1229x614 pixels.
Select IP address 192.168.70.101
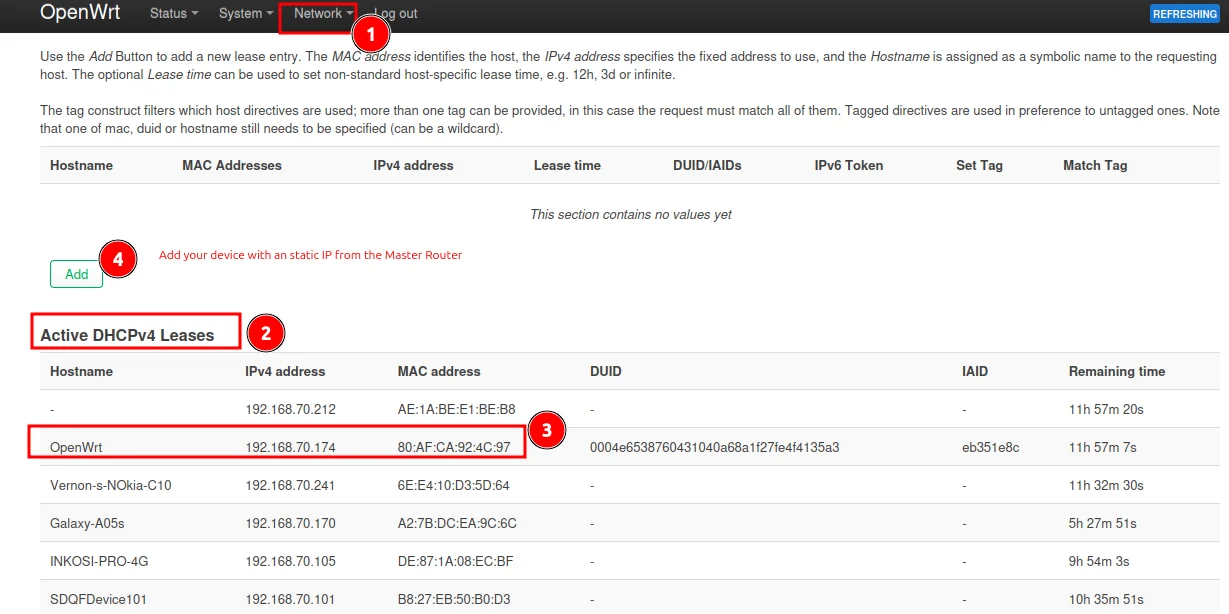(290, 599)
